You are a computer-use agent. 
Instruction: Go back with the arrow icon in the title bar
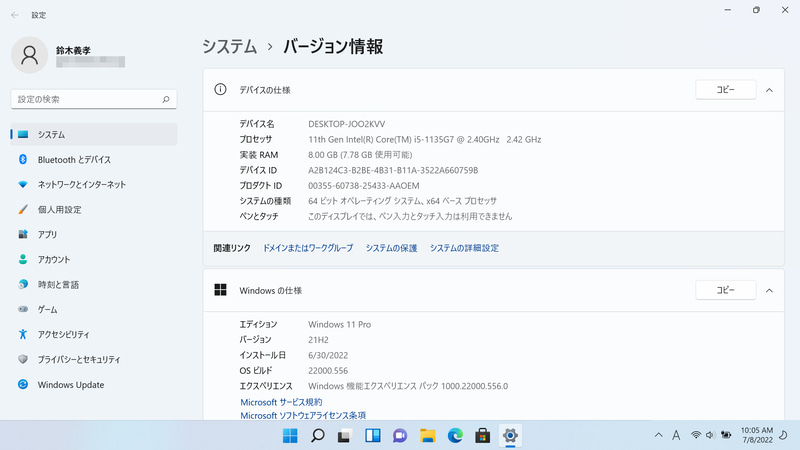(x=15, y=15)
